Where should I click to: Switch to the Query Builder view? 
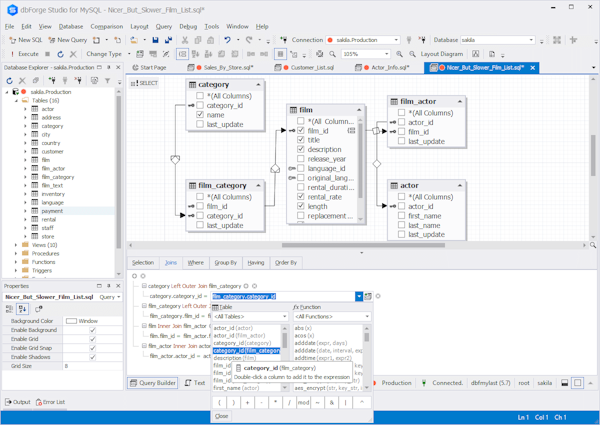click(153, 383)
